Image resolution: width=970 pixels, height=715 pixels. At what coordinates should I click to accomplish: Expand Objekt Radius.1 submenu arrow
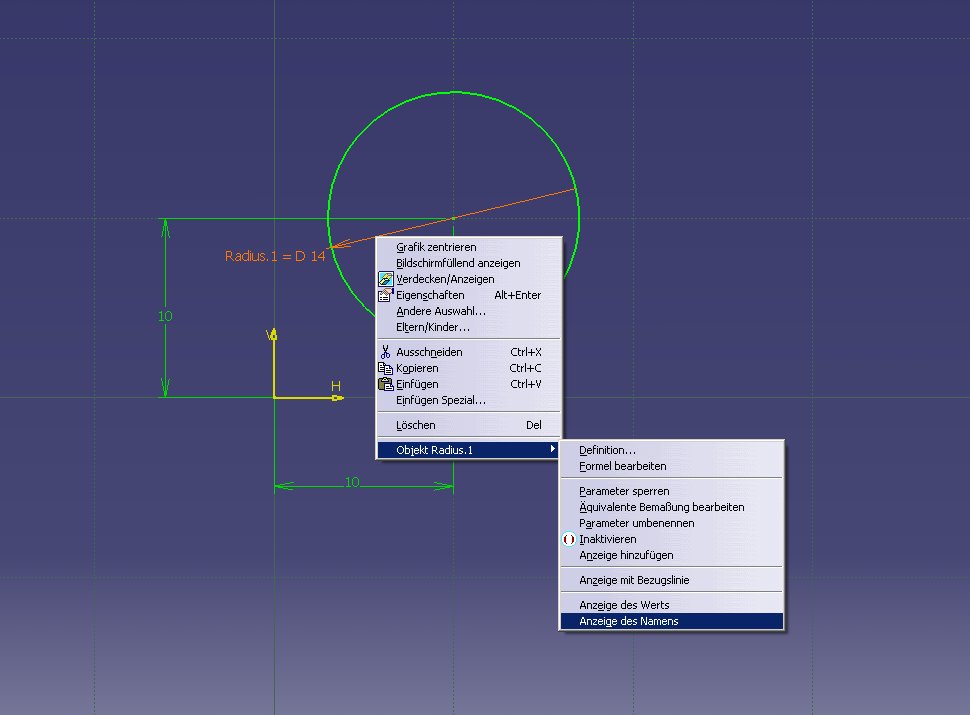point(552,449)
